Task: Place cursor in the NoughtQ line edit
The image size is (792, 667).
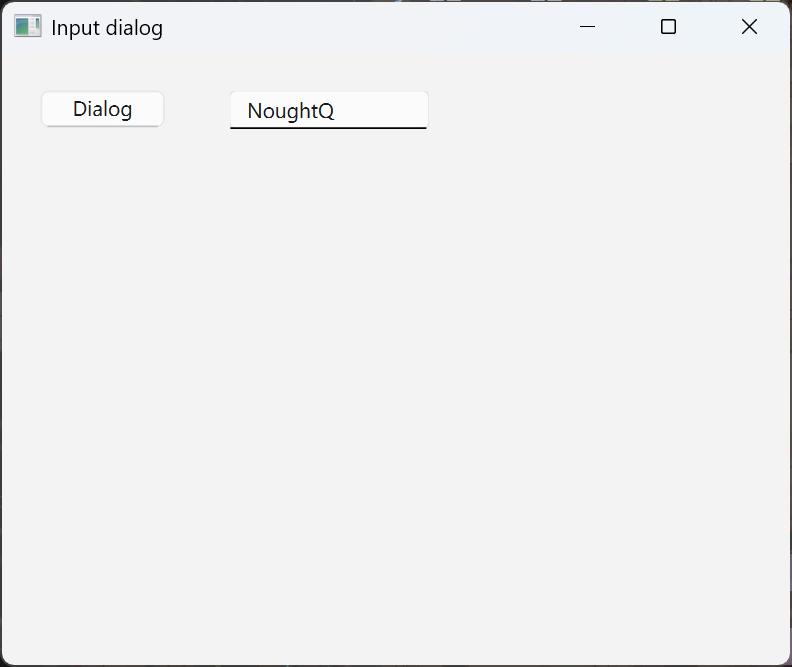Action: pos(328,110)
